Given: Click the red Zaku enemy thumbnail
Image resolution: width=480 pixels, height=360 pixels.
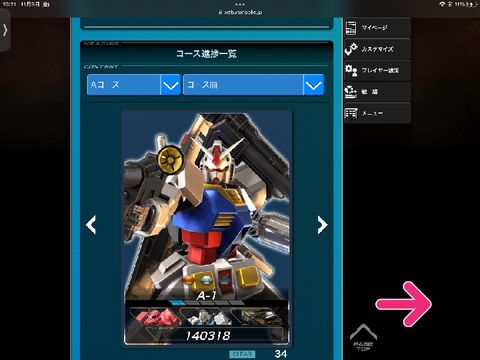Looking at the screenshot, I should [155, 317].
